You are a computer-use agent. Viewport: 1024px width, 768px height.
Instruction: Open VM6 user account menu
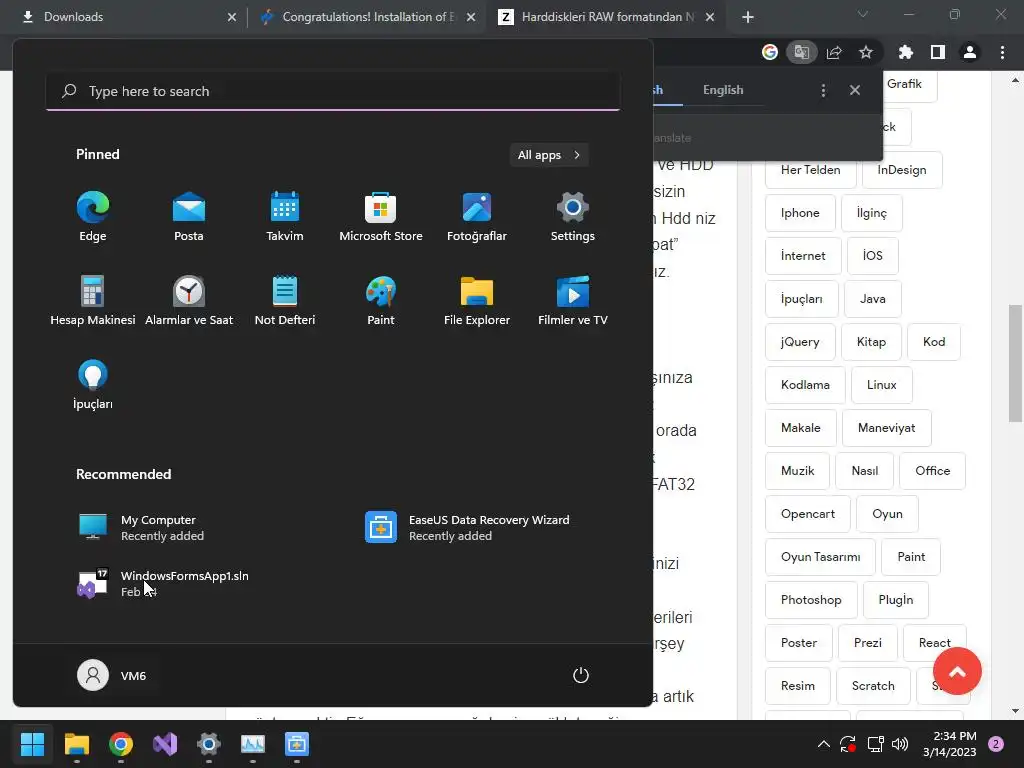pos(112,675)
